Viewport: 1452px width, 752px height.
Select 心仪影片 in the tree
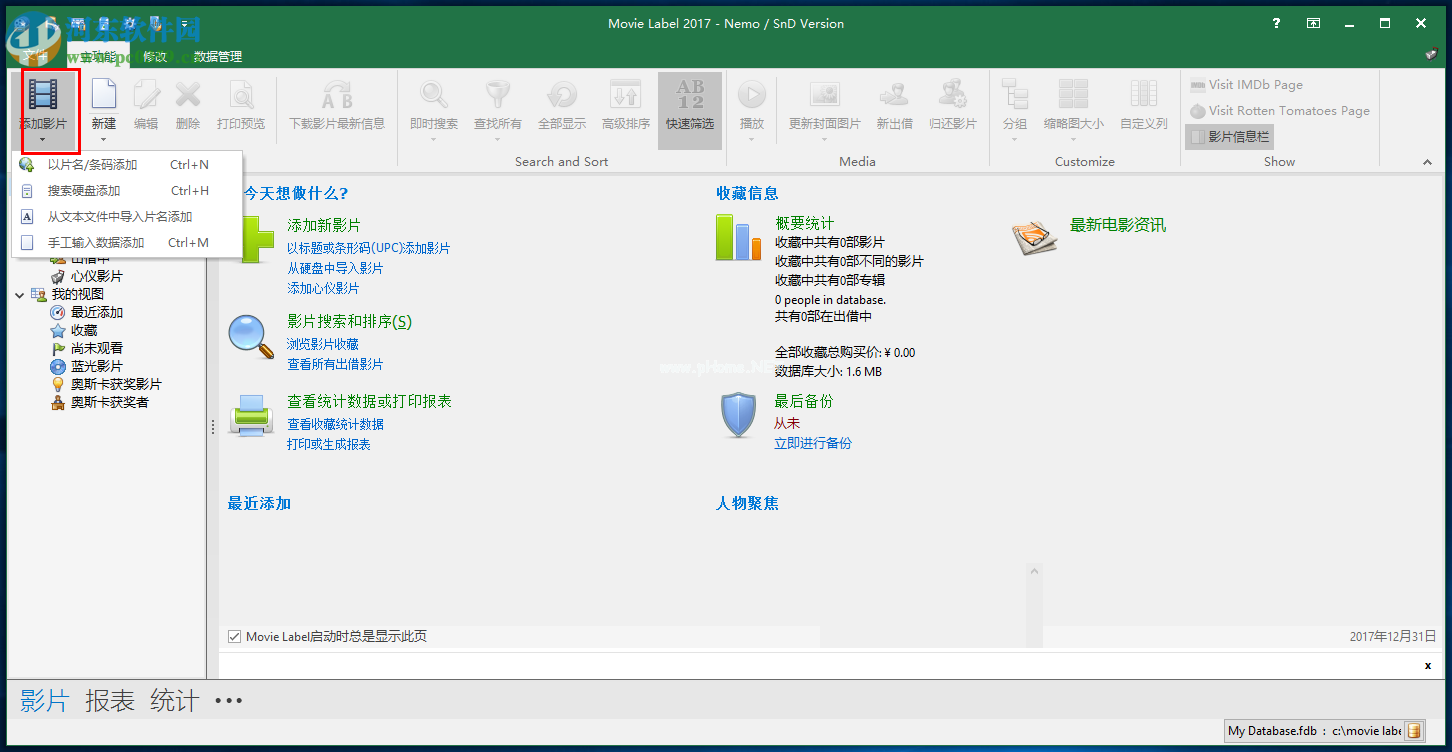[97, 276]
